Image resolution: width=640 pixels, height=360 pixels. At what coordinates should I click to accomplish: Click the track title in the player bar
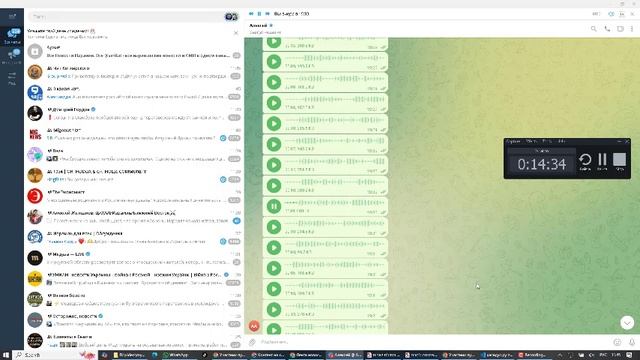coord(291,14)
